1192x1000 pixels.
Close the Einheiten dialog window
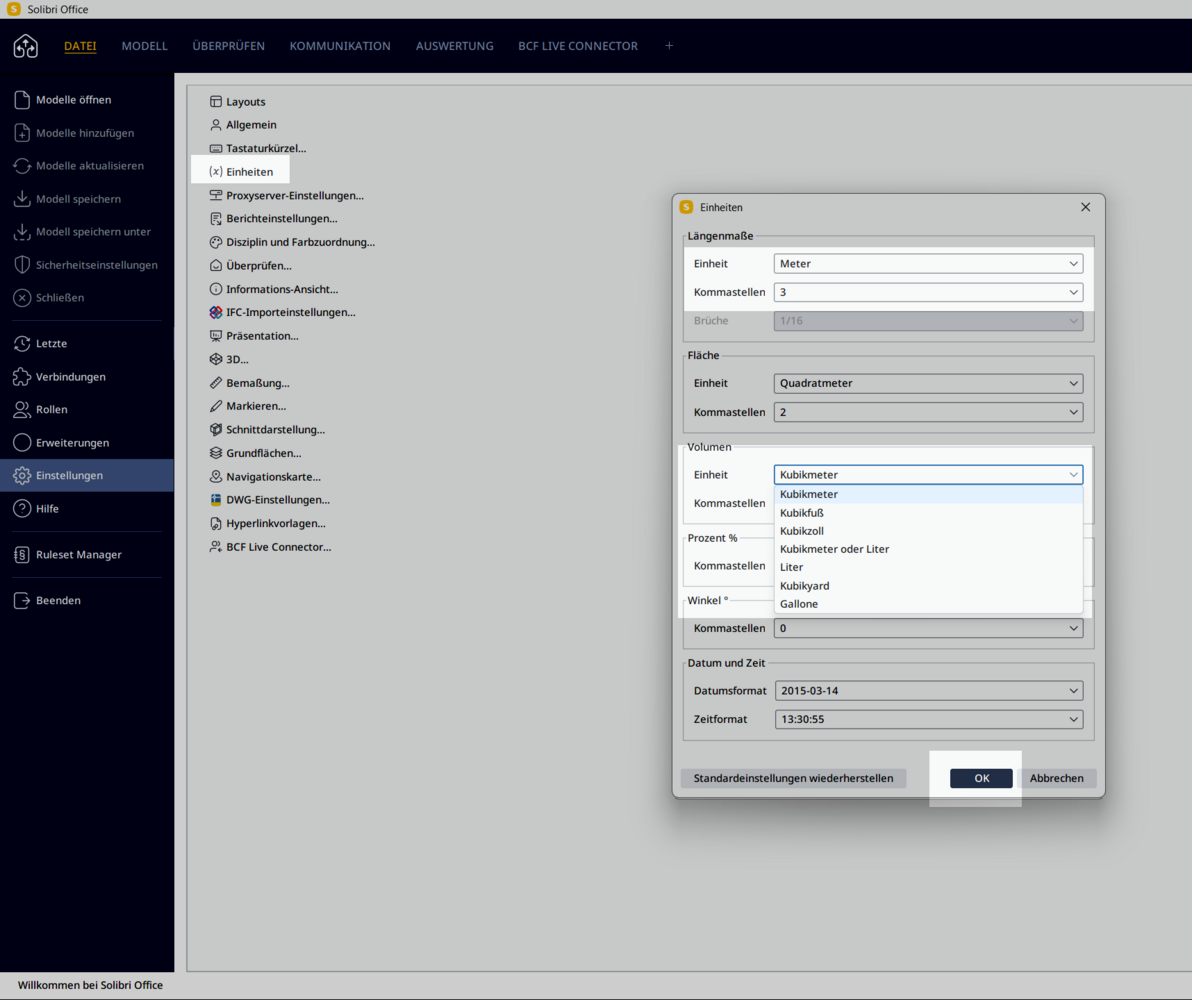pos(1086,207)
